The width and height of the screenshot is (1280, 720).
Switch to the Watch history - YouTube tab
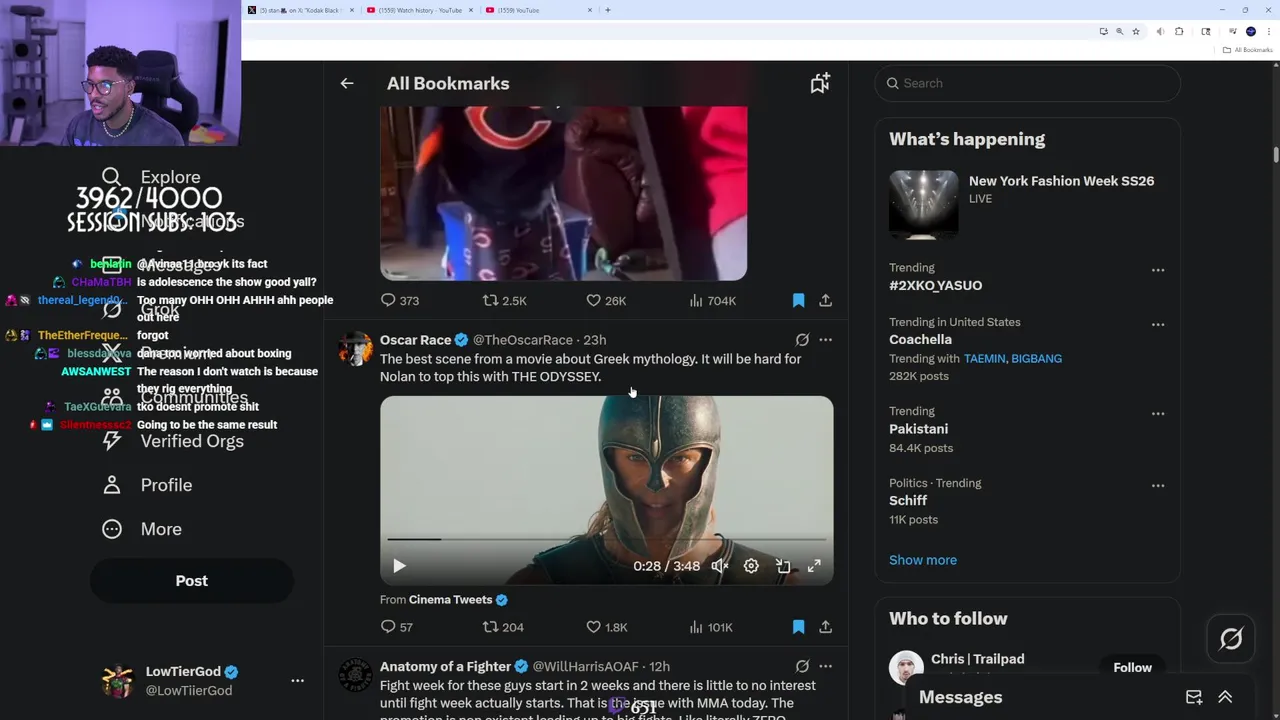click(x=420, y=10)
